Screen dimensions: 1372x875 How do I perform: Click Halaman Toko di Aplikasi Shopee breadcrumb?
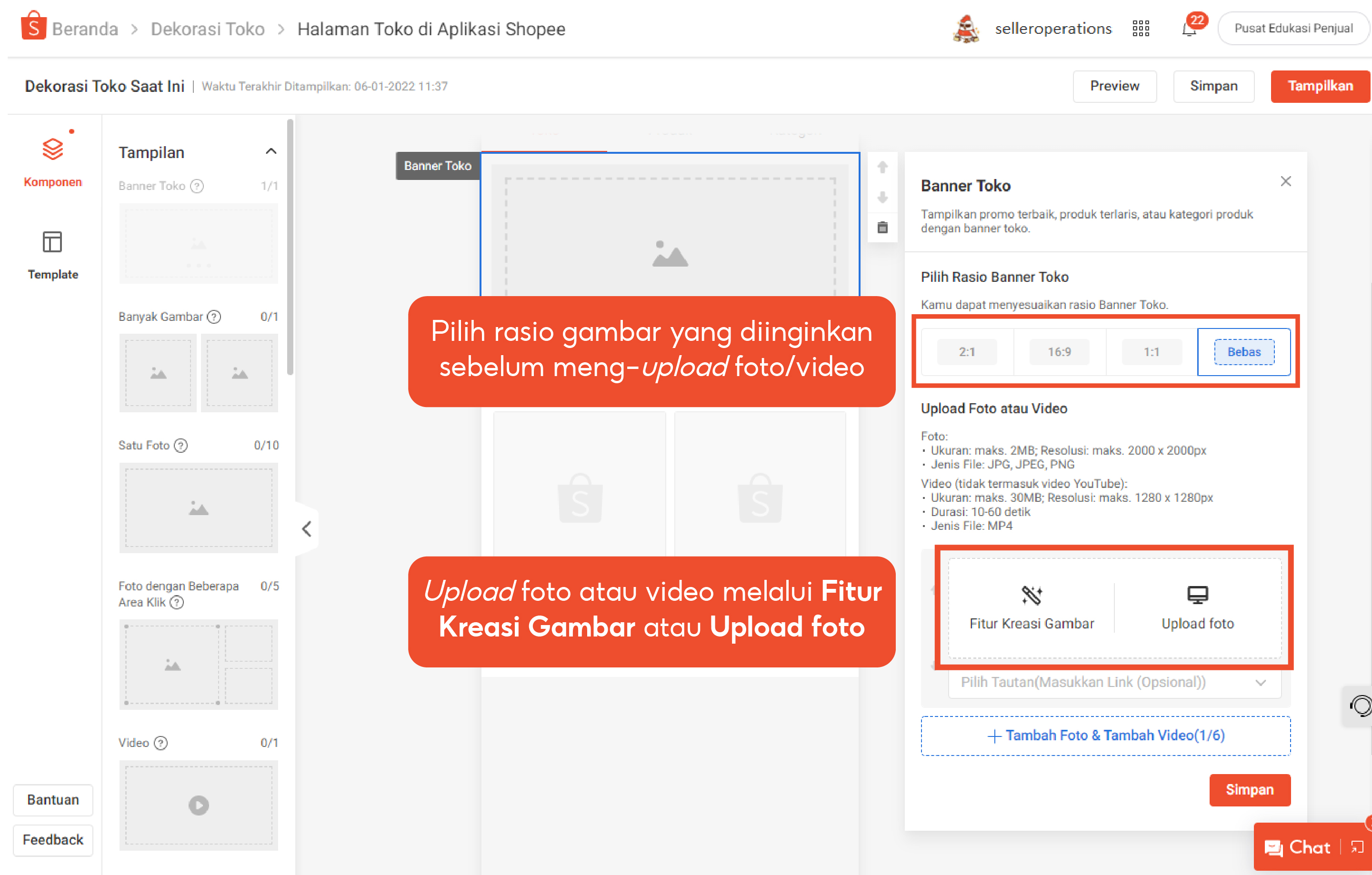click(x=431, y=29)
